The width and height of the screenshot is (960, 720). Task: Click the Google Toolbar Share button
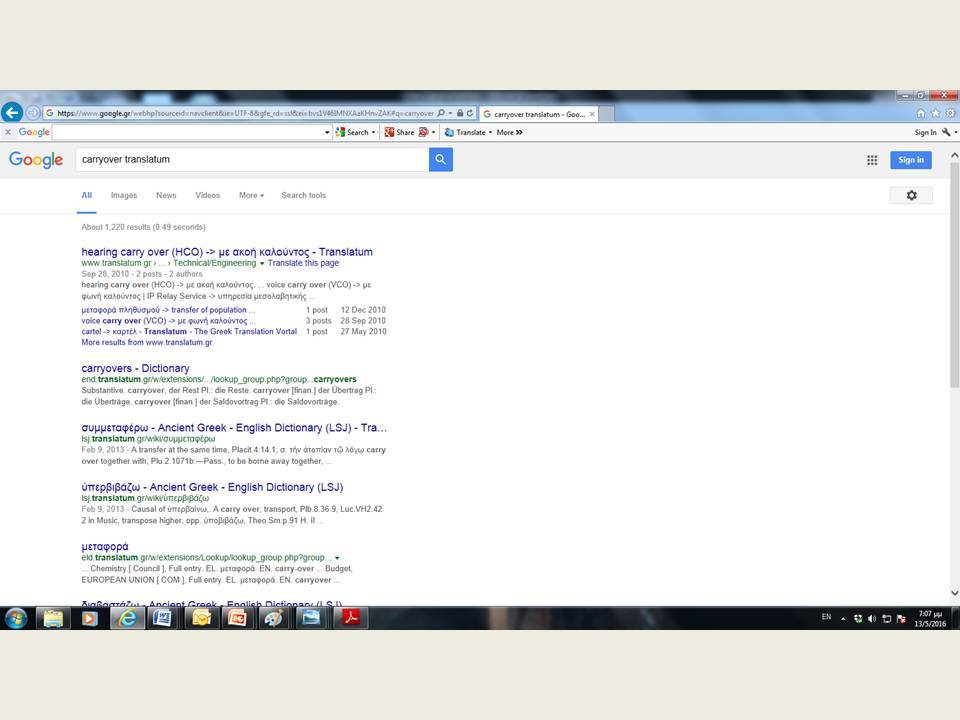(x=399, y=132)
